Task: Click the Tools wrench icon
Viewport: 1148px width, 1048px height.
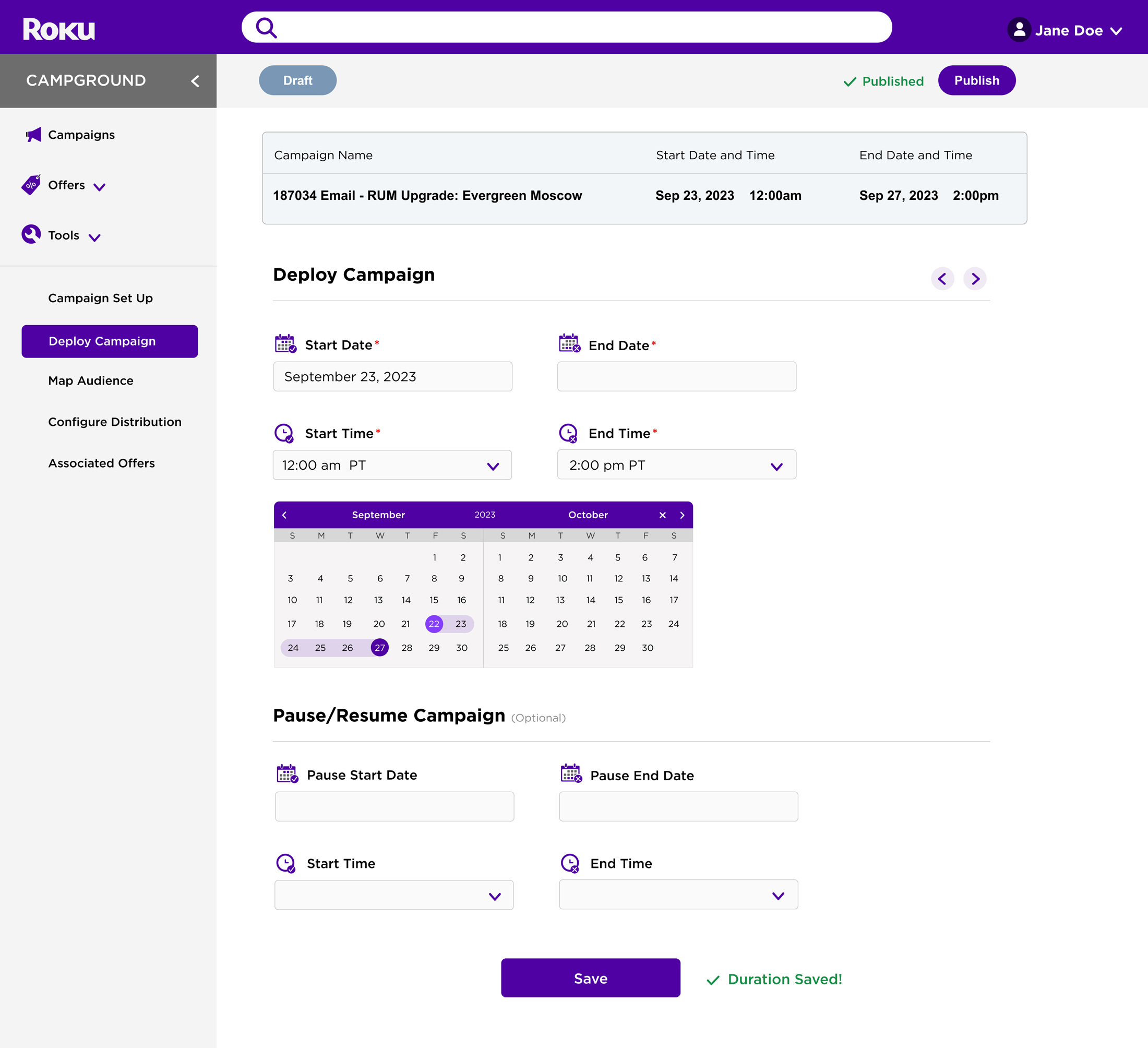Action: 31,235
